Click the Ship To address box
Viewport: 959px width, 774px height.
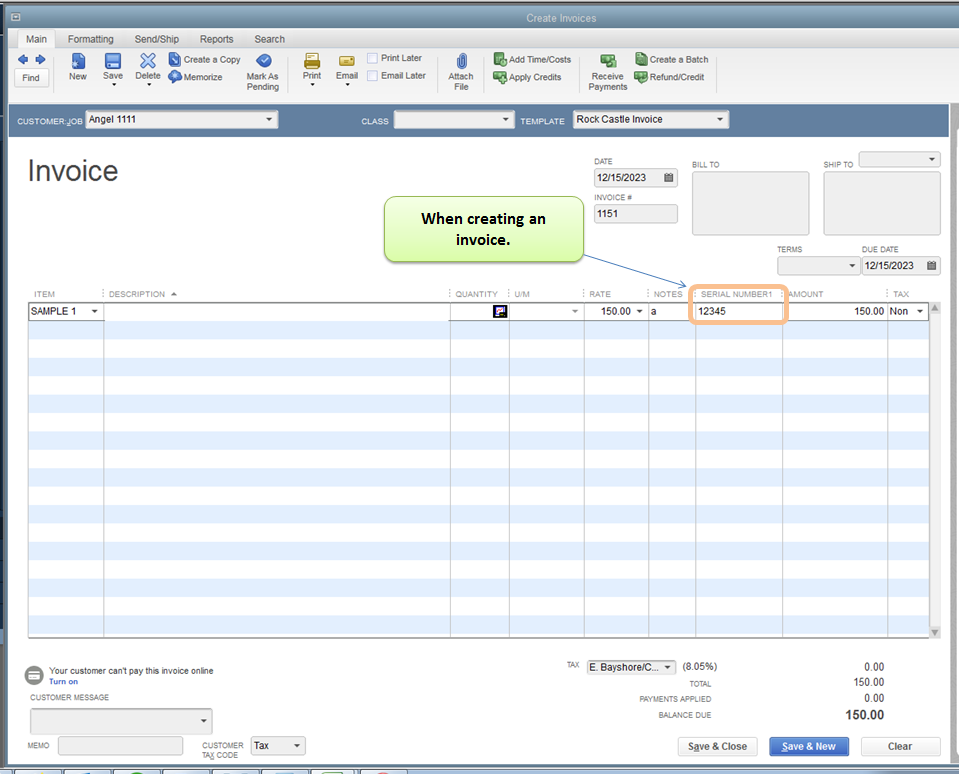(882, 203)
